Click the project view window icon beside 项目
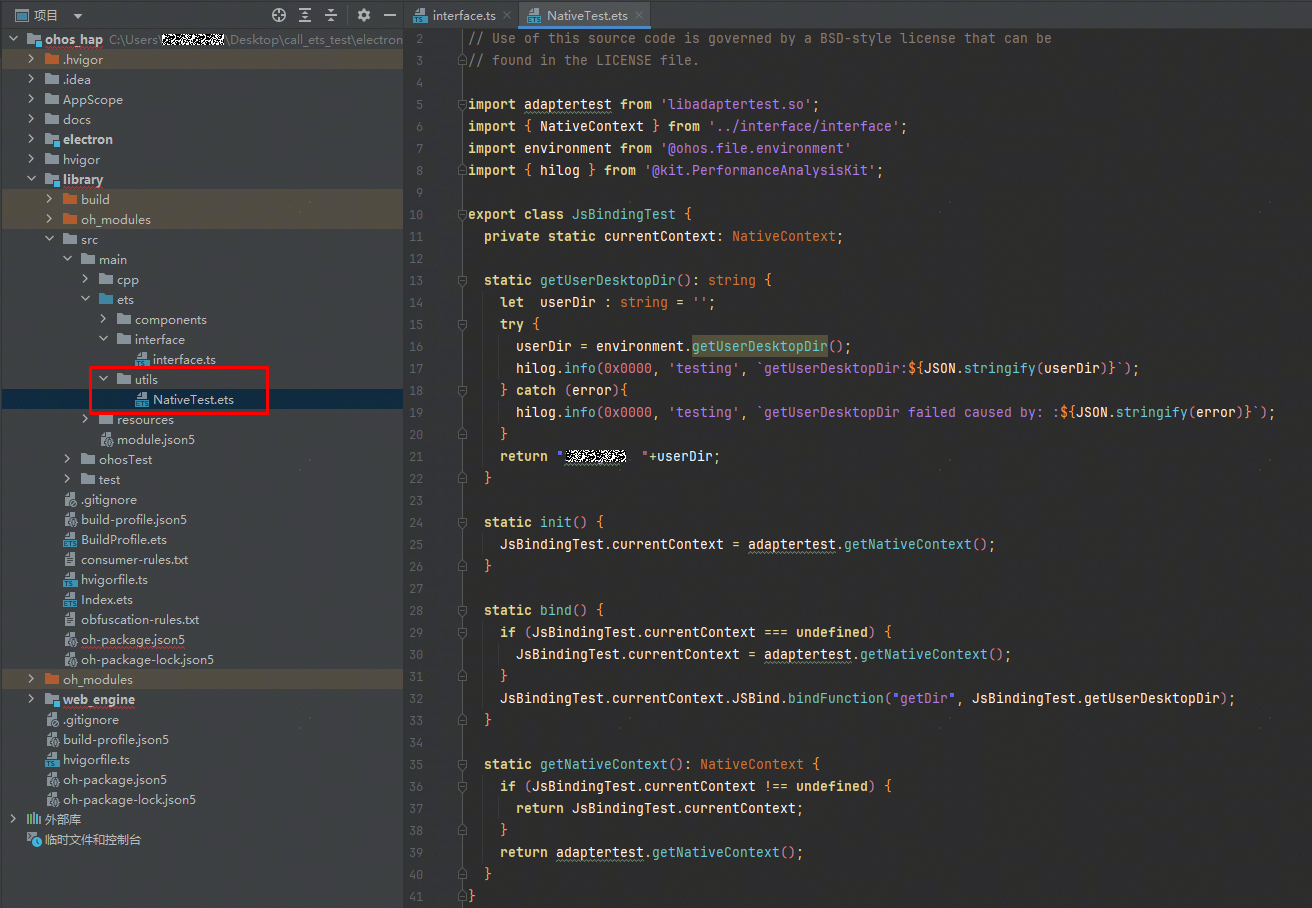The height and width of the screenshot is (908, 1312). click(21, 15)
